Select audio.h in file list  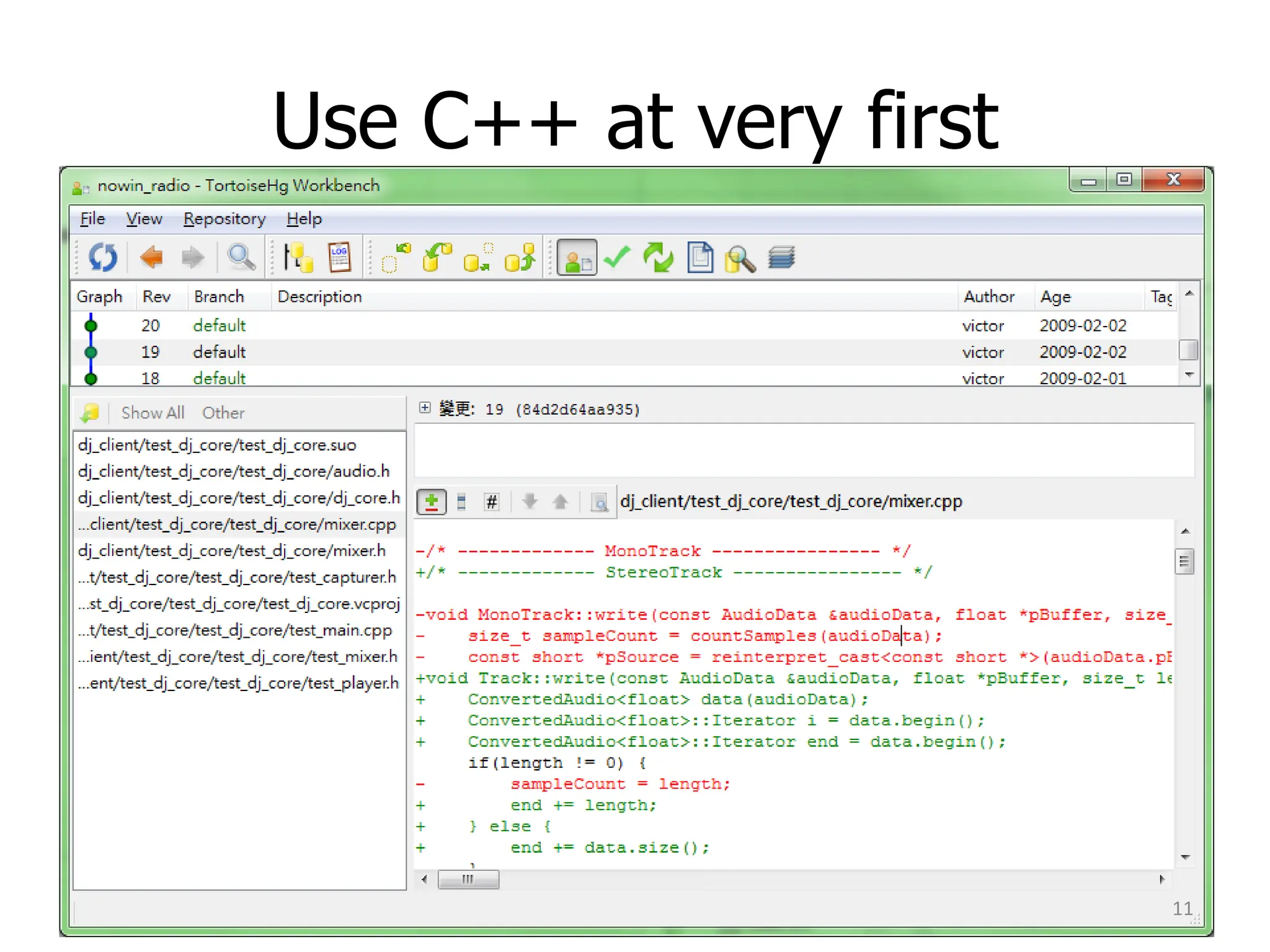[239, 472]
